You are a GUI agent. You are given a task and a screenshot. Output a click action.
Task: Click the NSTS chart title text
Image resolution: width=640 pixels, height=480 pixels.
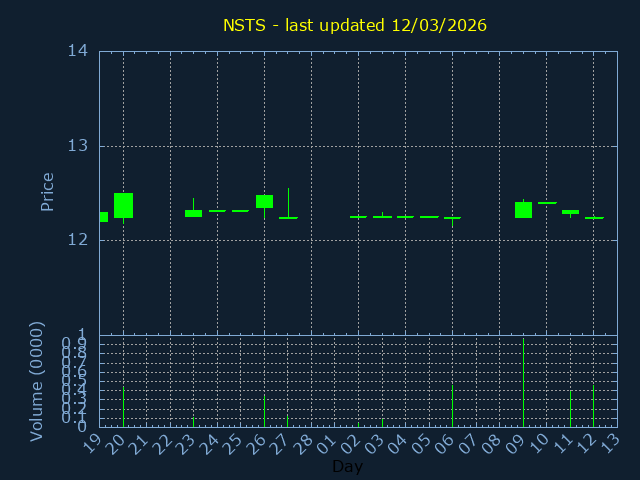coord(355,25)
